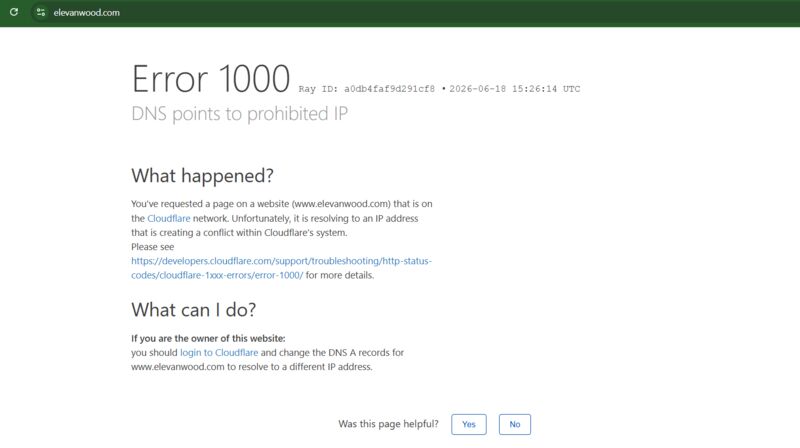
Task: Click the What happened? heading
Action: 203,176
